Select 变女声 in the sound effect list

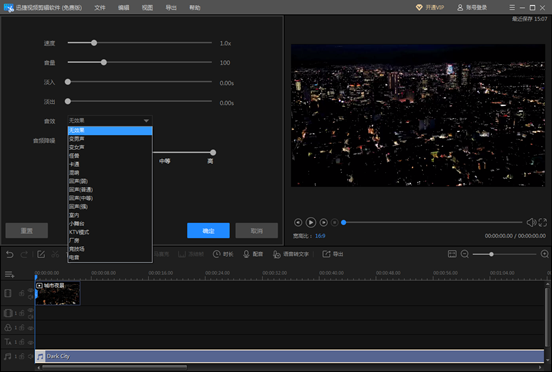click(110, 147)
